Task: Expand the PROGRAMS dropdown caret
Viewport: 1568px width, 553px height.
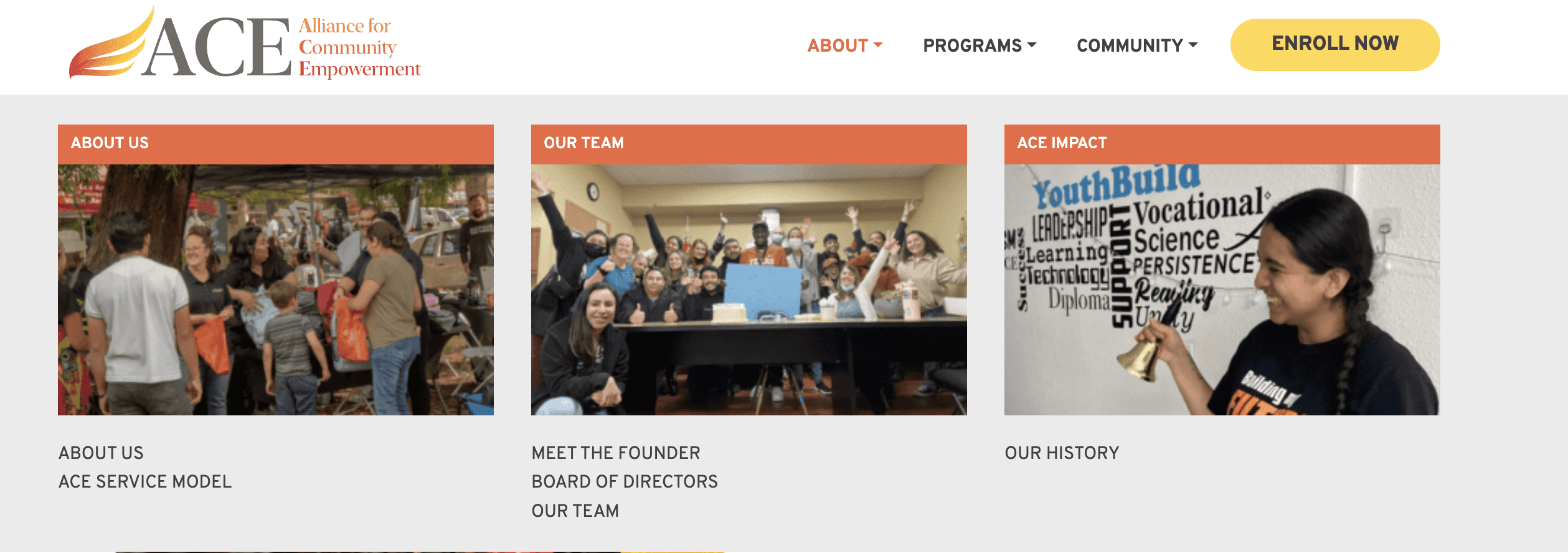Action: 1032,45
